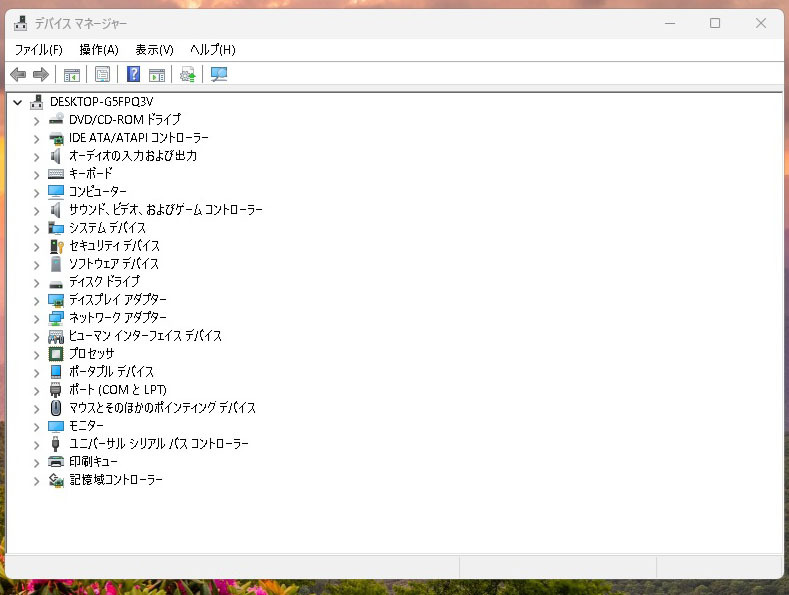Screen dimensions: 789x595
Task: Click the Device Manager title bar icon
Action: coord(21,23)
